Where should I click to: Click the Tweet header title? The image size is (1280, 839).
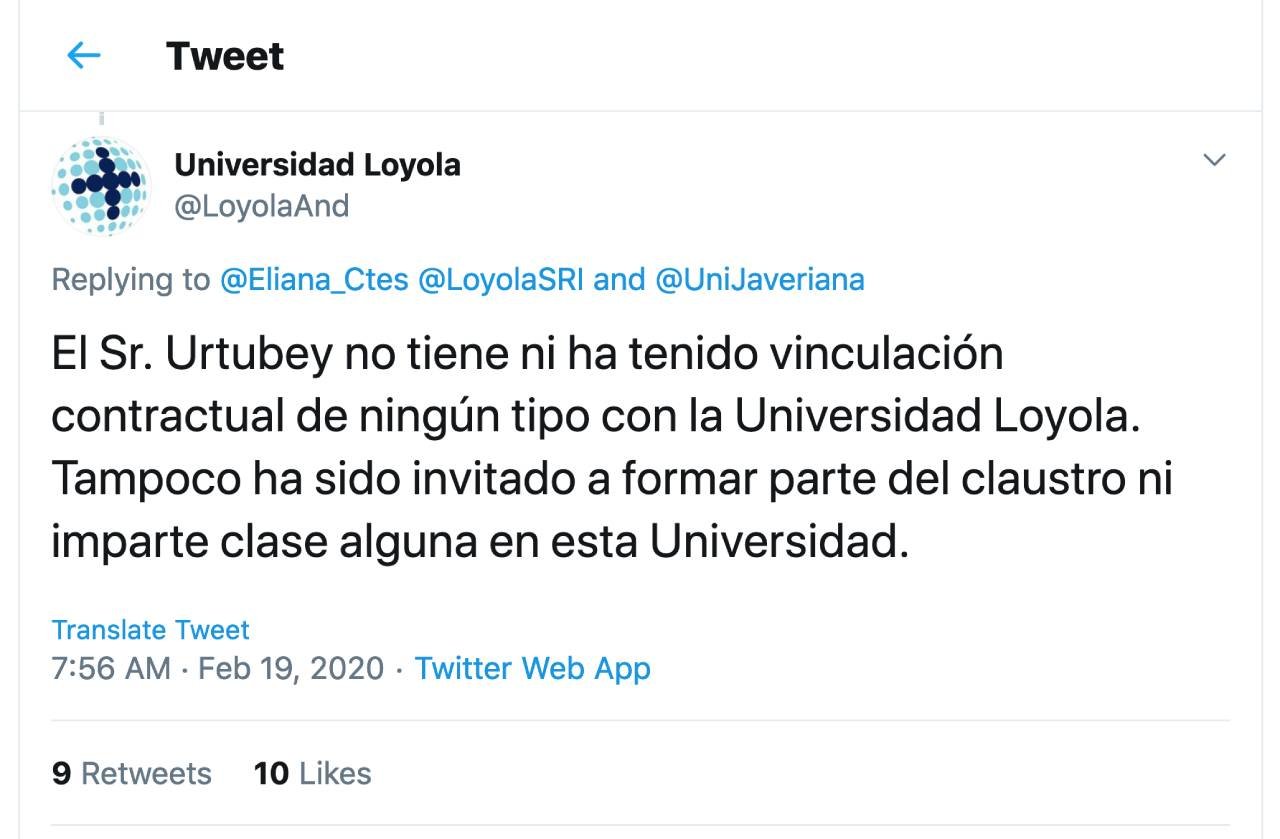[x=225, y=56]
